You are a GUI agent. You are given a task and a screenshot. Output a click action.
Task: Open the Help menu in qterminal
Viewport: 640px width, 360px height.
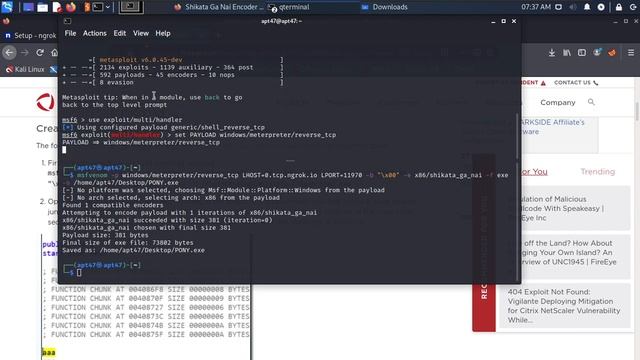(x=163, y=33)
